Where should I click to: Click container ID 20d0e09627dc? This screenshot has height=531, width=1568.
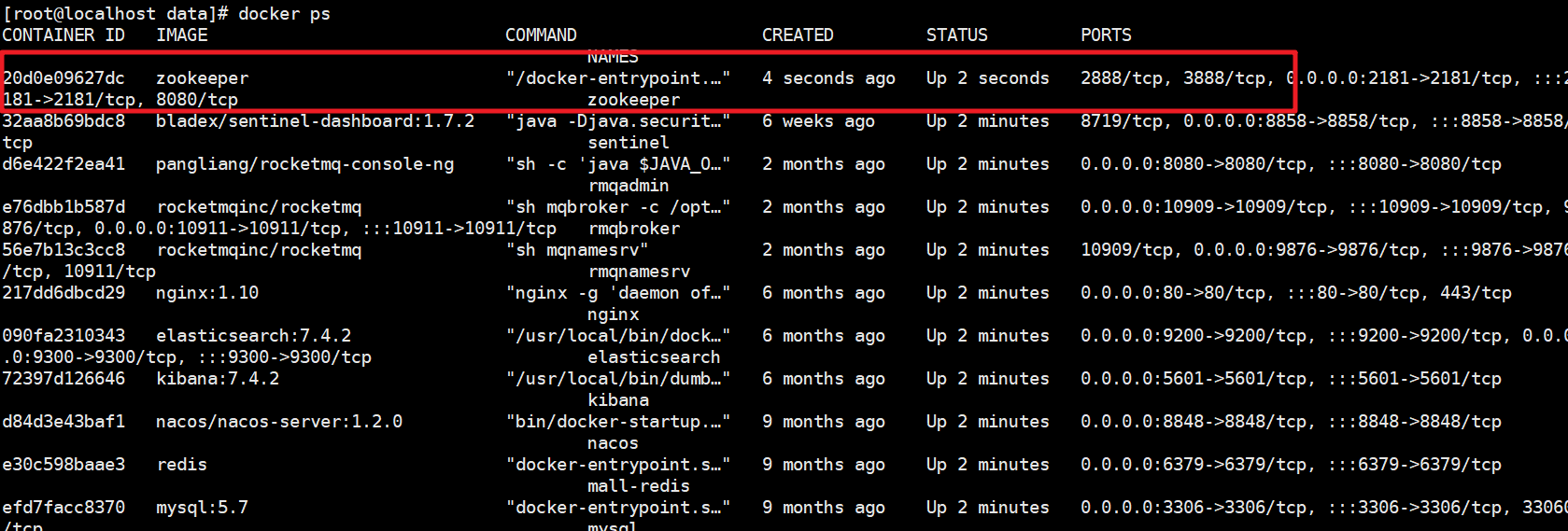click(x=64, y=78)
